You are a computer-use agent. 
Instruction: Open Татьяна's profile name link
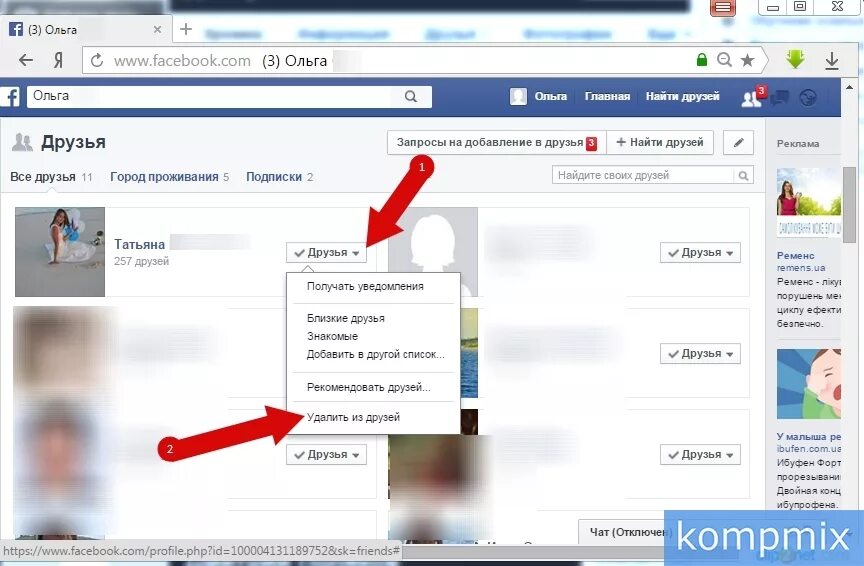click(x=139, y=244)
